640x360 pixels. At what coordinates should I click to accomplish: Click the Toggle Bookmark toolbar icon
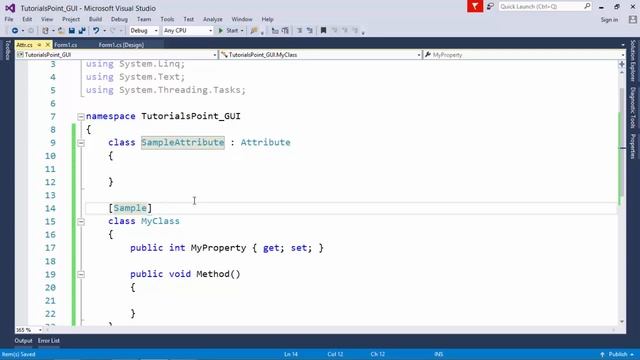323,31
